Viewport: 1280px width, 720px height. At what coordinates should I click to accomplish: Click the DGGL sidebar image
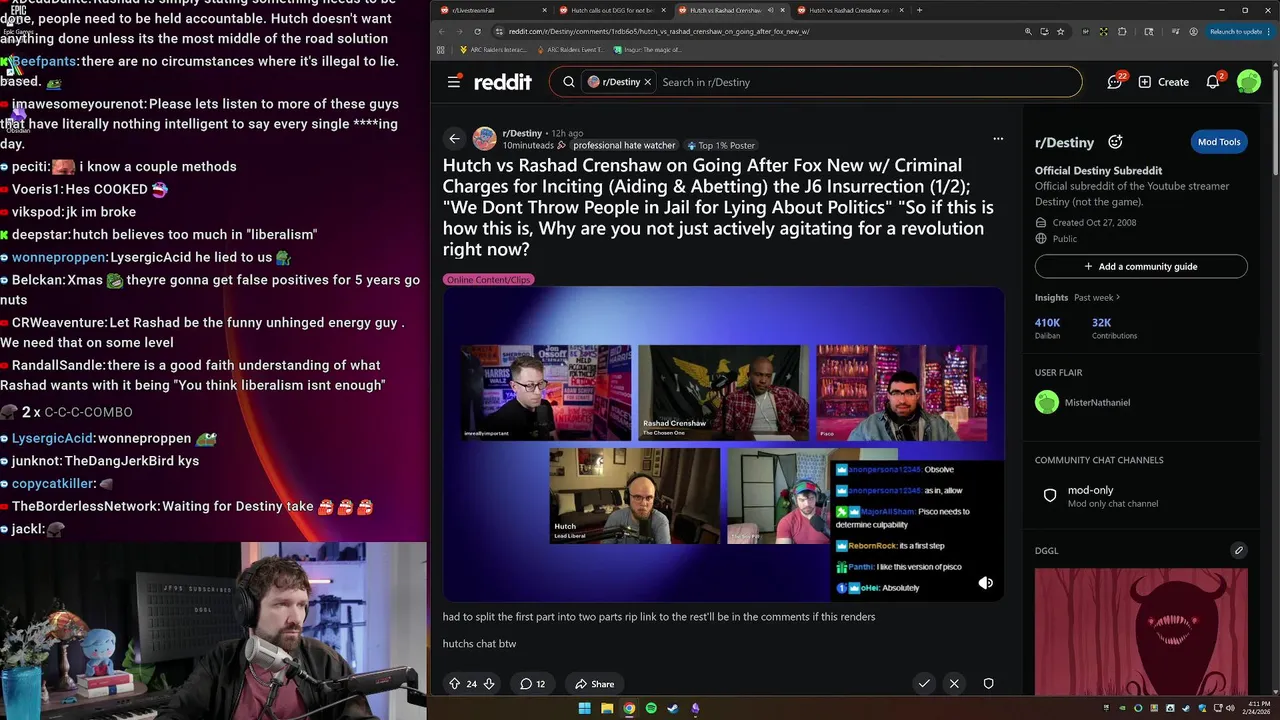click(x=1141, y=632)
